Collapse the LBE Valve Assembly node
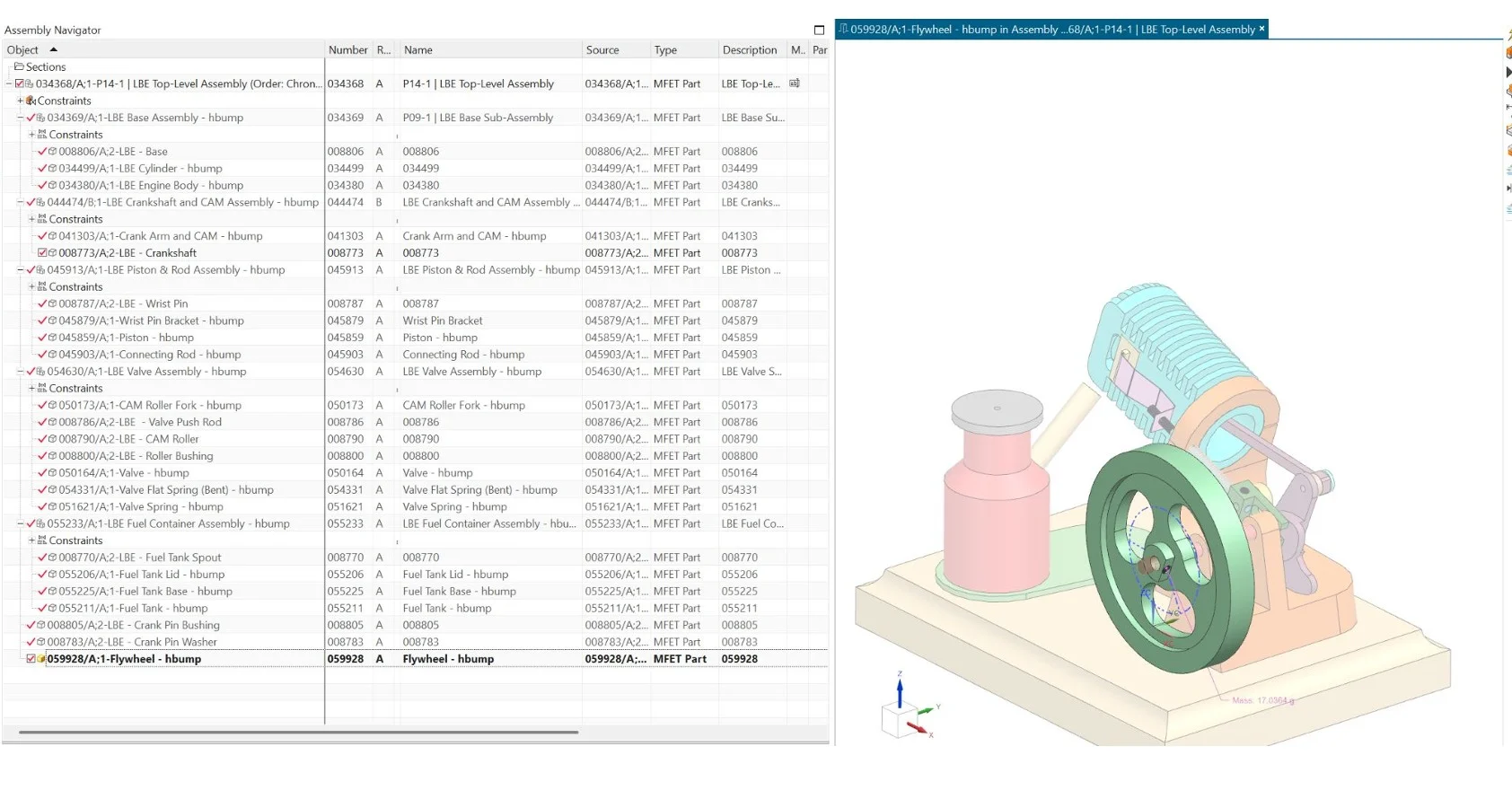The width and height of the screenshot is (1512, 808). (x=21, y=372)
